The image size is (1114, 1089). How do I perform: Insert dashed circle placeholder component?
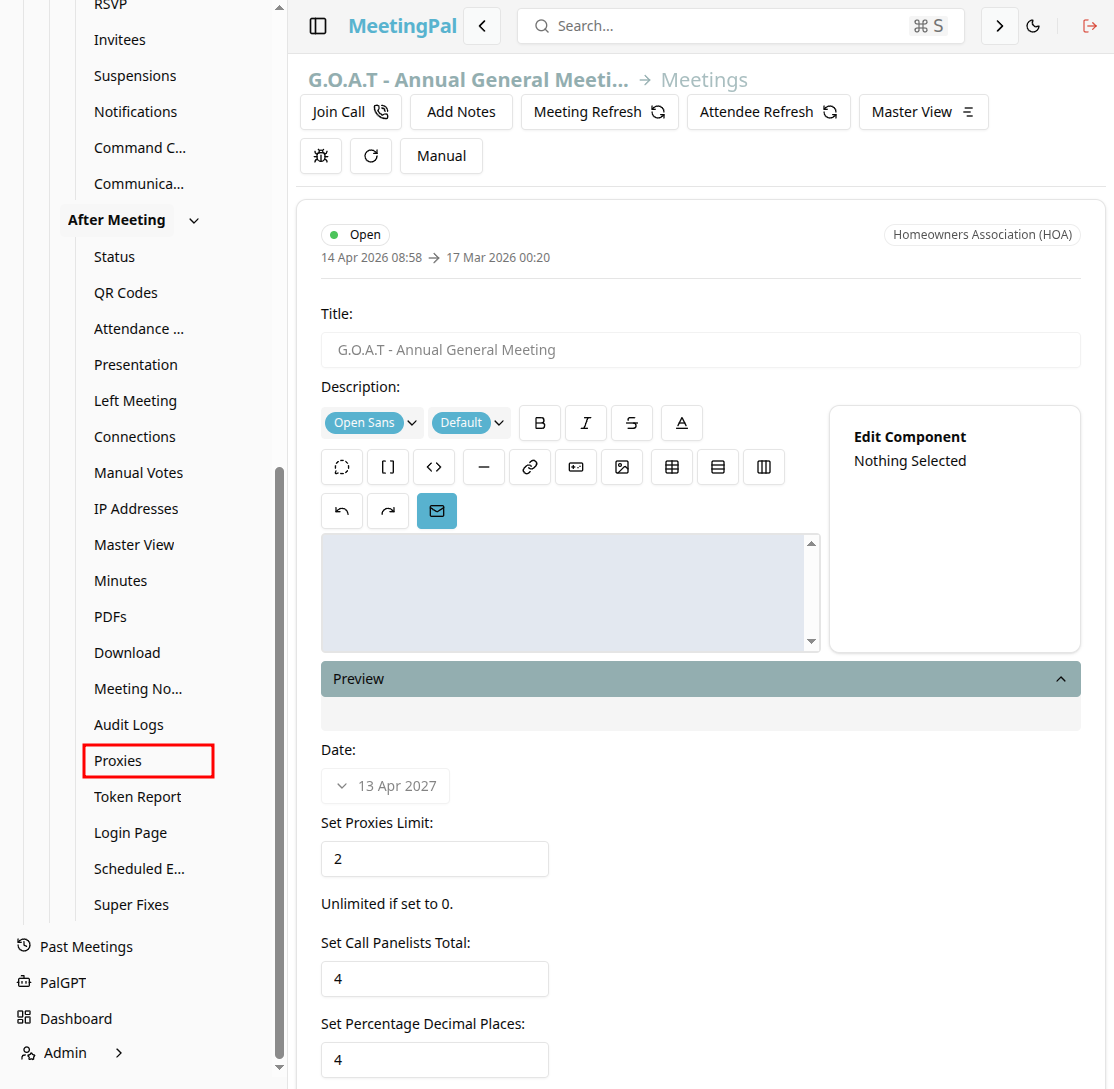[x=342, y=467]
